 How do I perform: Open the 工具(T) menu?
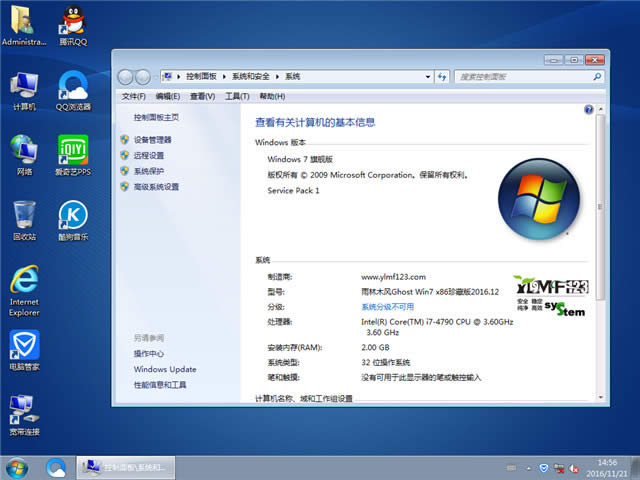point(237,96)
